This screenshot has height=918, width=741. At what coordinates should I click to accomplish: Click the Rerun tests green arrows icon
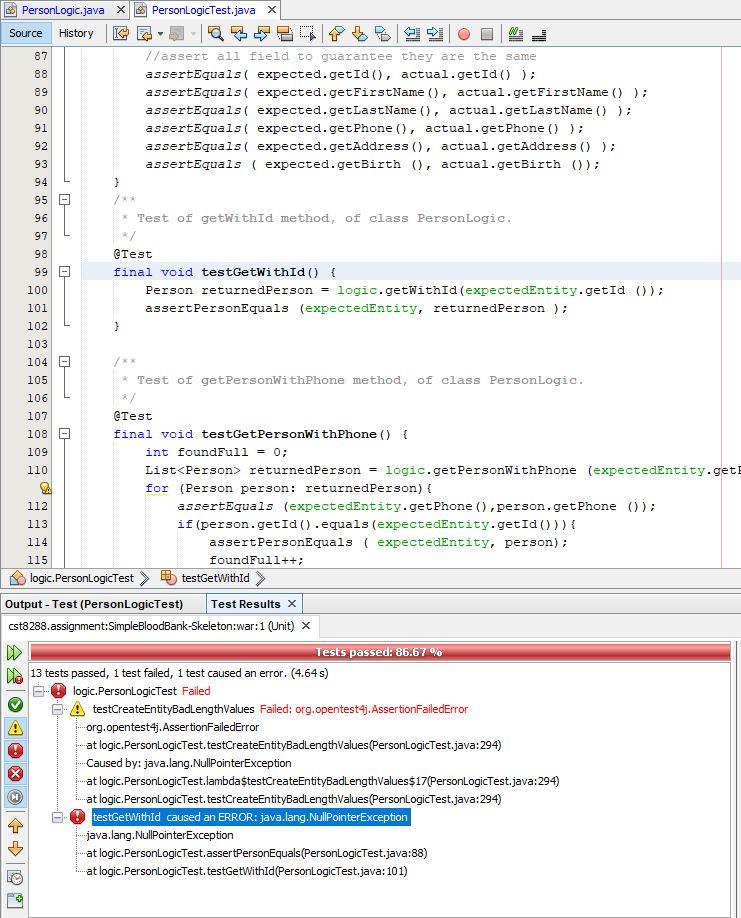click(15, 652)
